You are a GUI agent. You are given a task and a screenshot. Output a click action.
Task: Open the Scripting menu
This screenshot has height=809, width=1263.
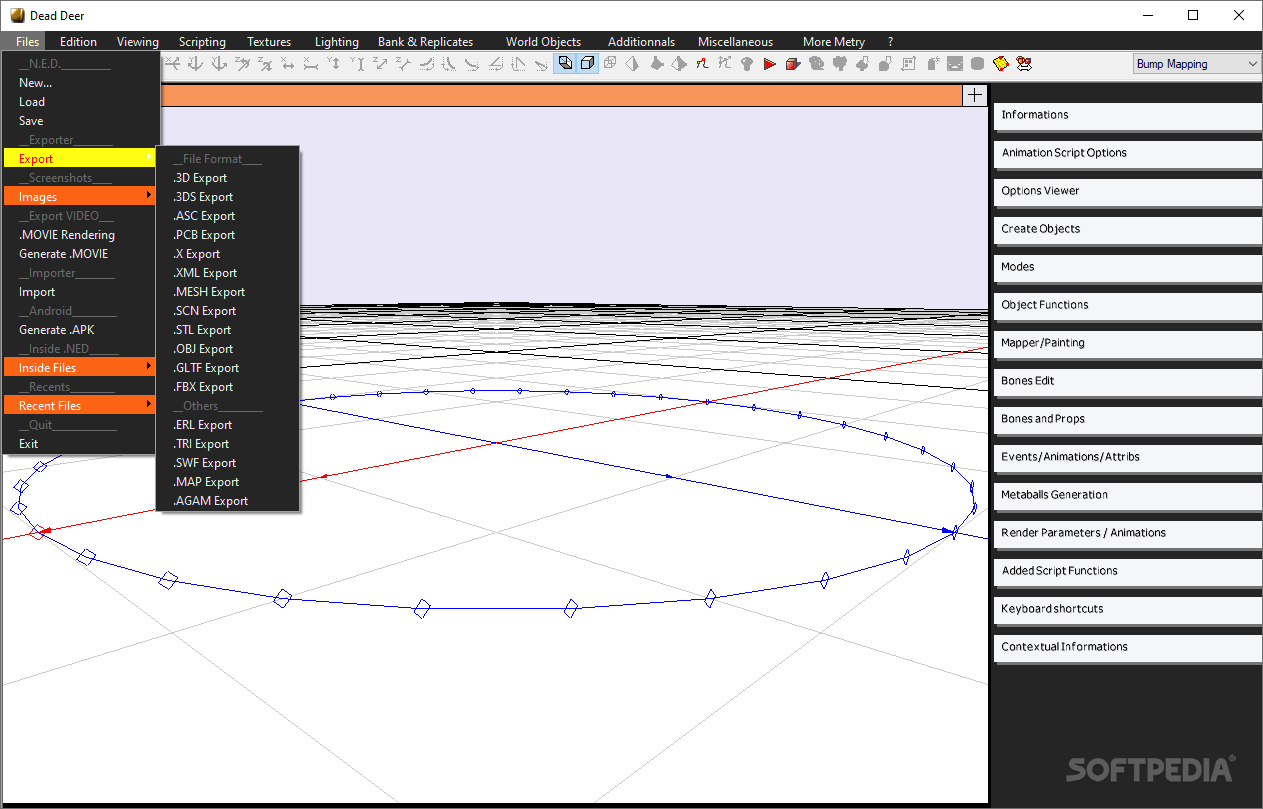click(x=202, y=41)
